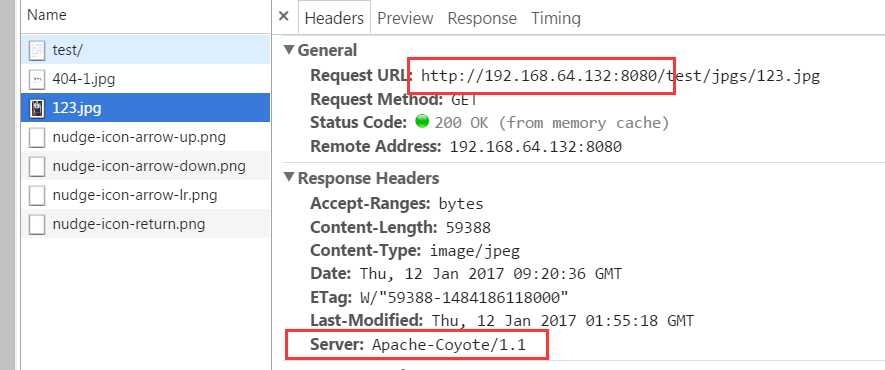Click the Last-Modified header value
Viewport: 885px width, 370px height.
point(563,321)
